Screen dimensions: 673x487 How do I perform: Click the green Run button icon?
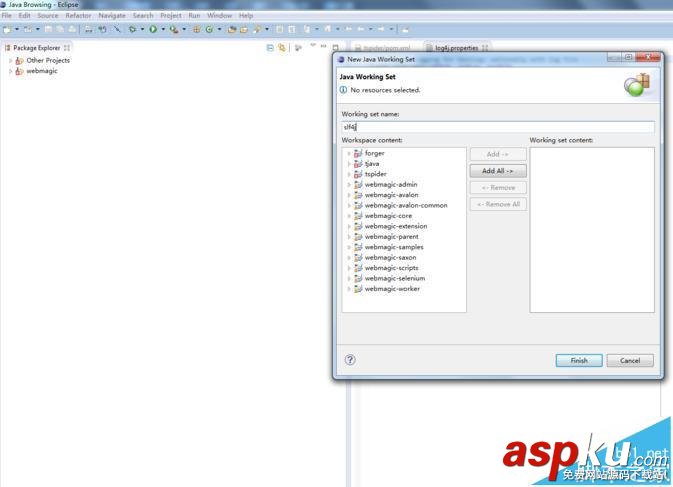pyautogui.click(x=153, y=29)
